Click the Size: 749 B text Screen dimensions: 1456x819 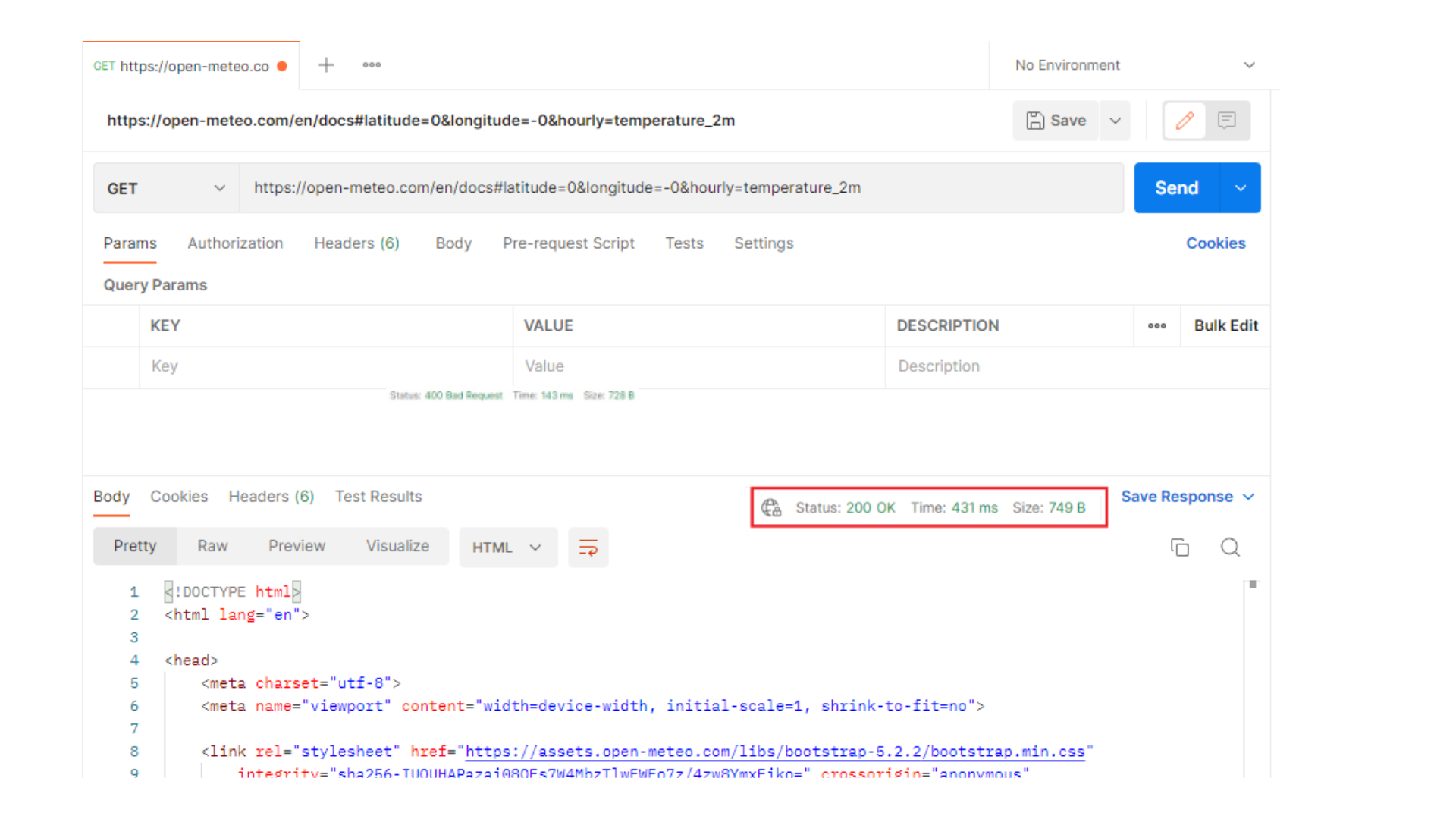[1049, 508]
